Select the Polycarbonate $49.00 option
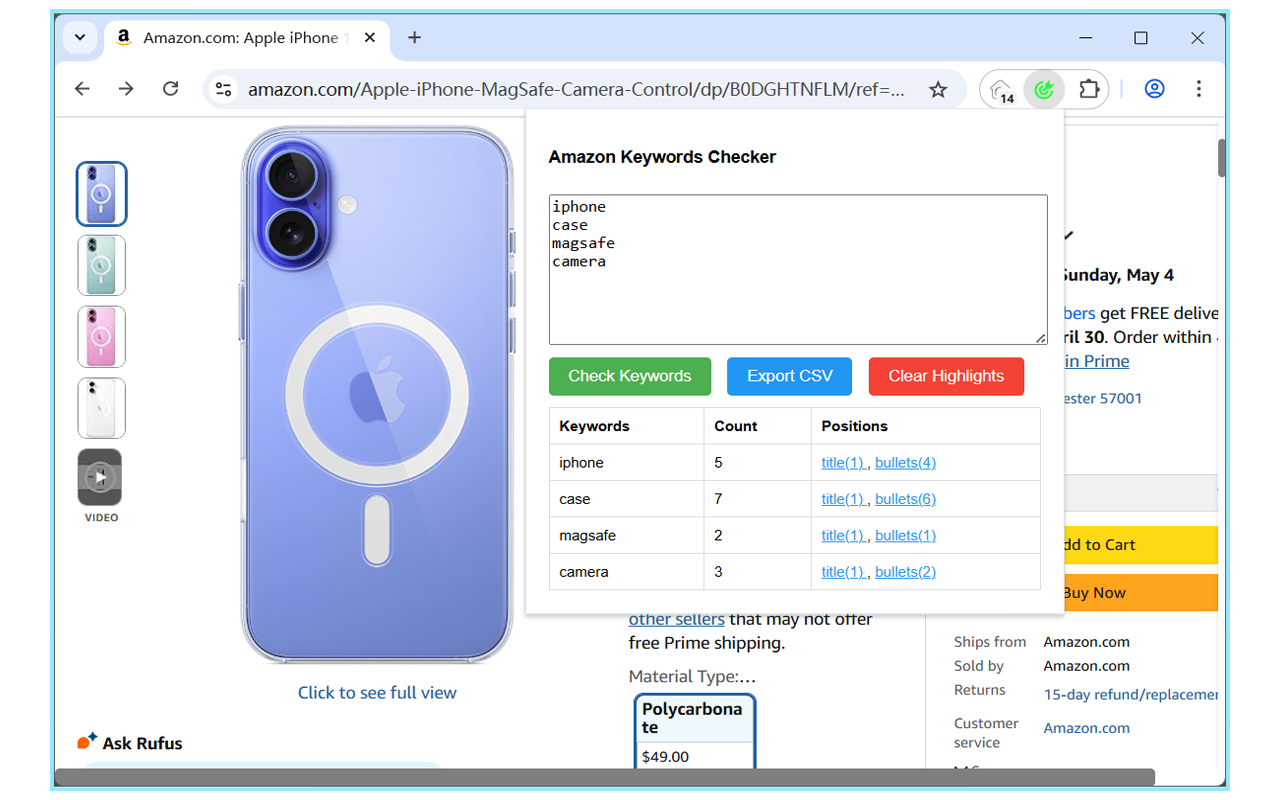1280x800 pixels. pos(694,732)
